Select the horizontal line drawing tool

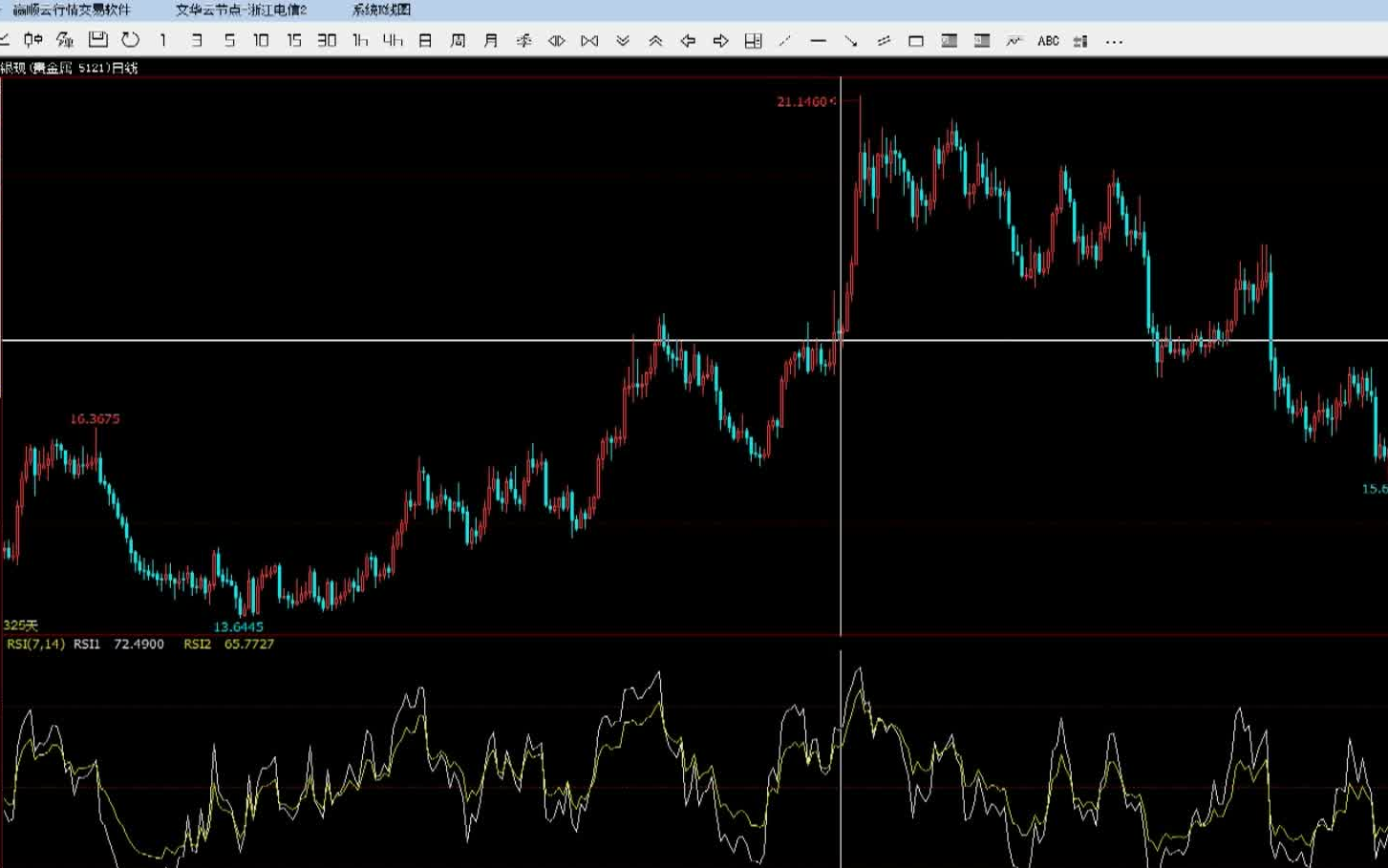click(819, 41)
